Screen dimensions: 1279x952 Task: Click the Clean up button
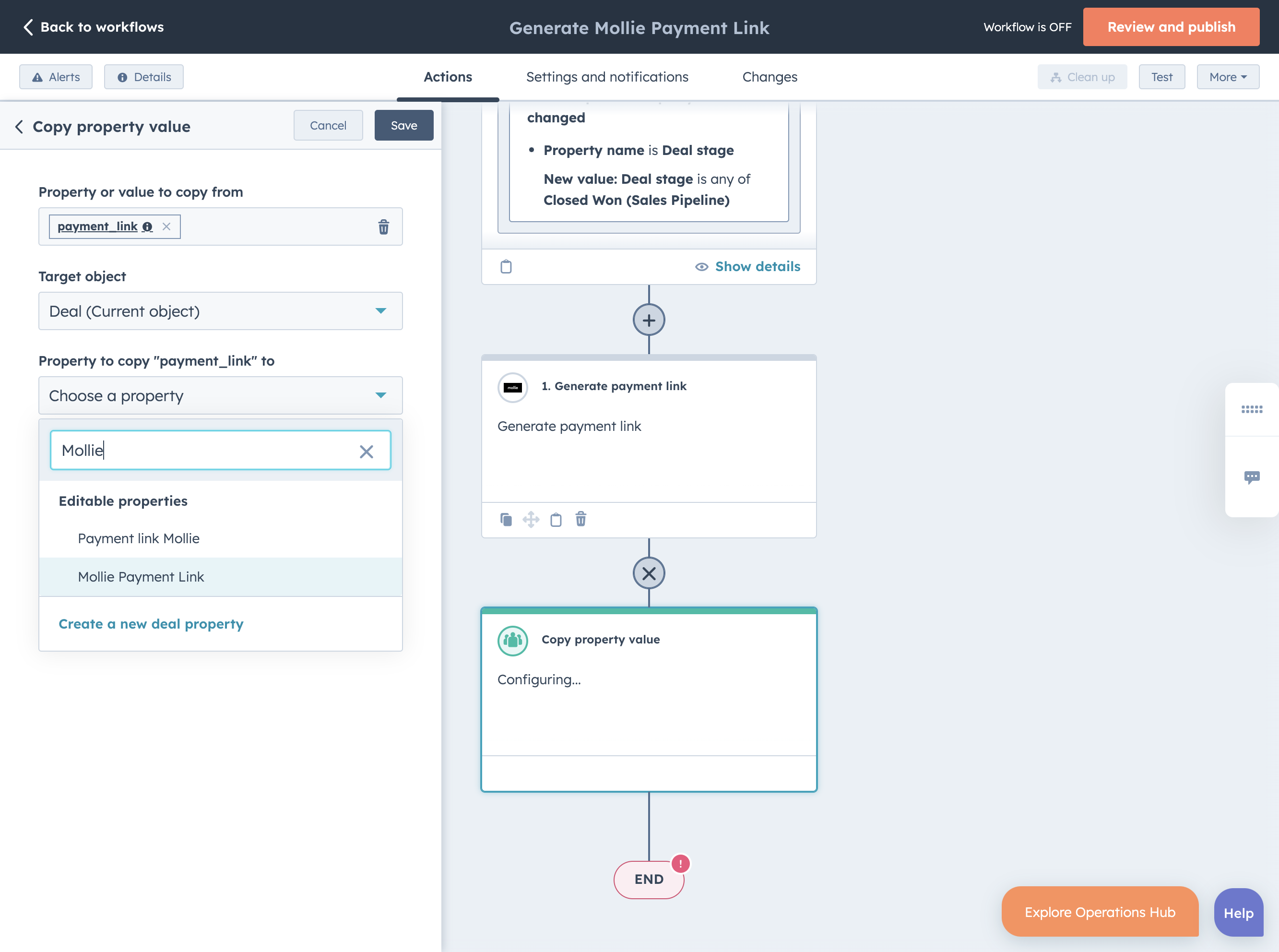(1082, 77)
